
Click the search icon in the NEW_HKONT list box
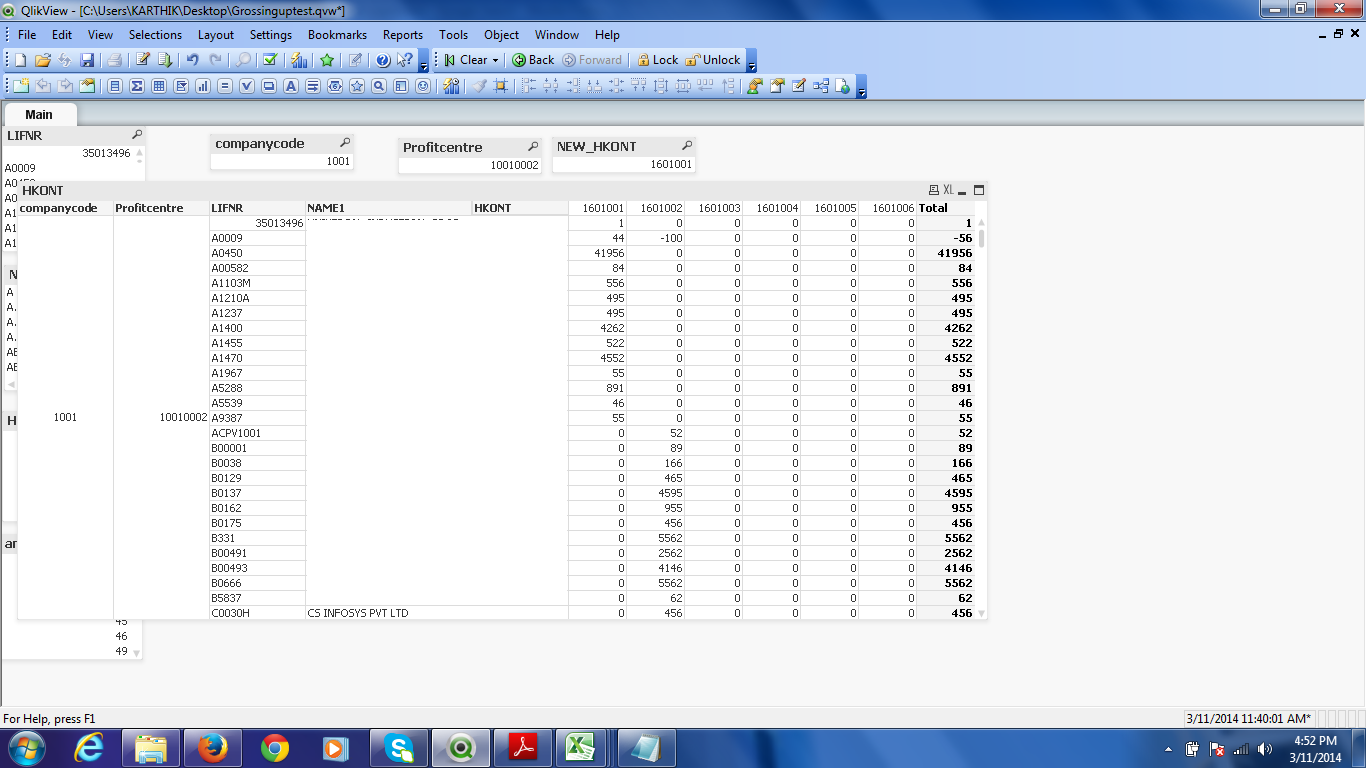(x=687, y=146)
